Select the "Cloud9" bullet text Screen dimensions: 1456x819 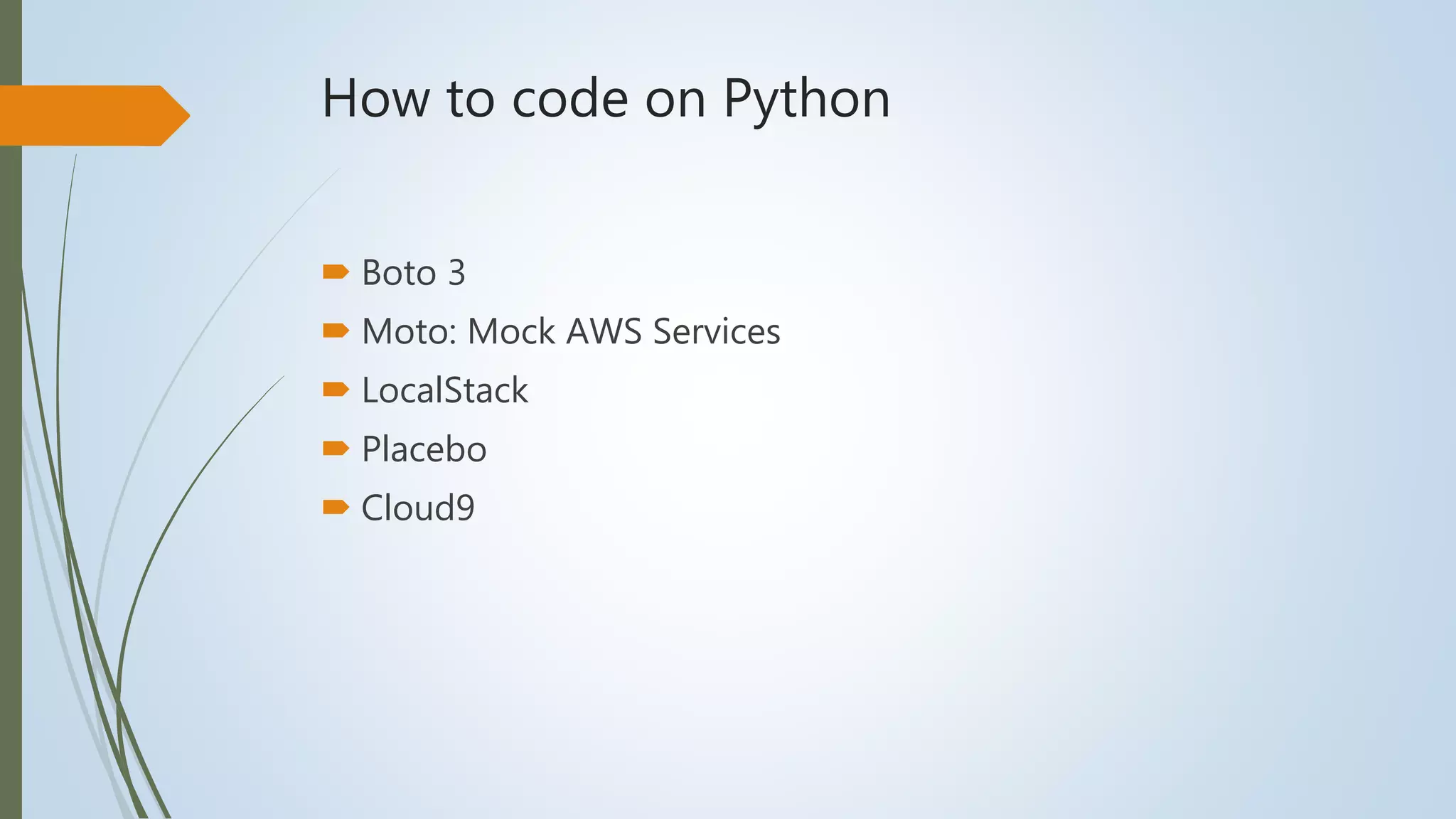418,508
